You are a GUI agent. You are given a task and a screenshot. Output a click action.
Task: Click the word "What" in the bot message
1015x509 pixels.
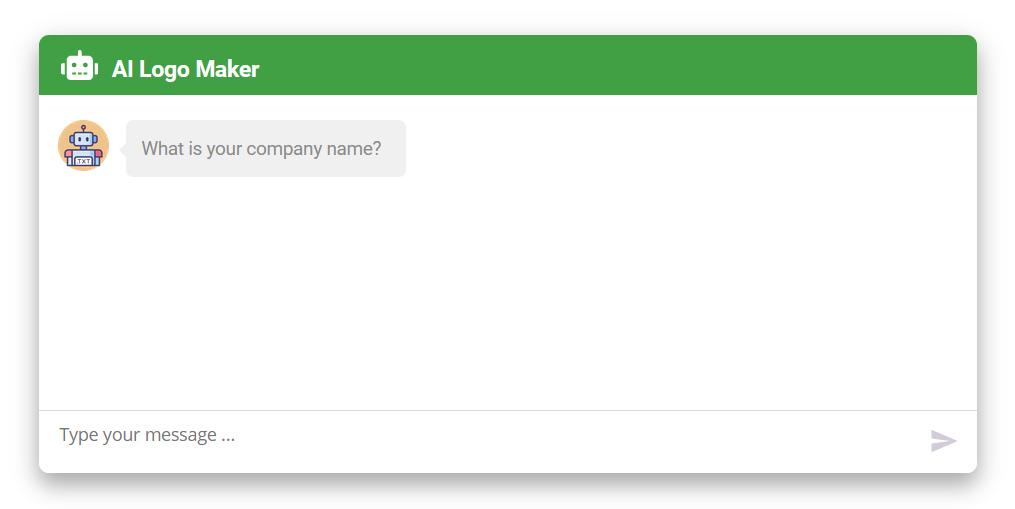(x=162, y=149)
